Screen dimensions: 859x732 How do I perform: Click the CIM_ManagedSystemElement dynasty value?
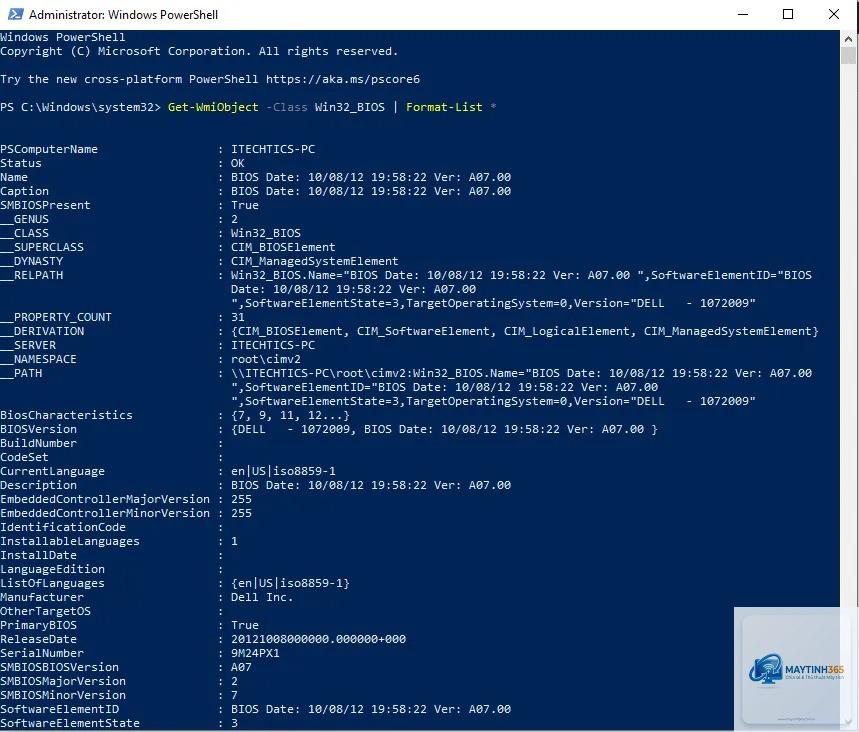pyautogui.click(x=314, y=261)
